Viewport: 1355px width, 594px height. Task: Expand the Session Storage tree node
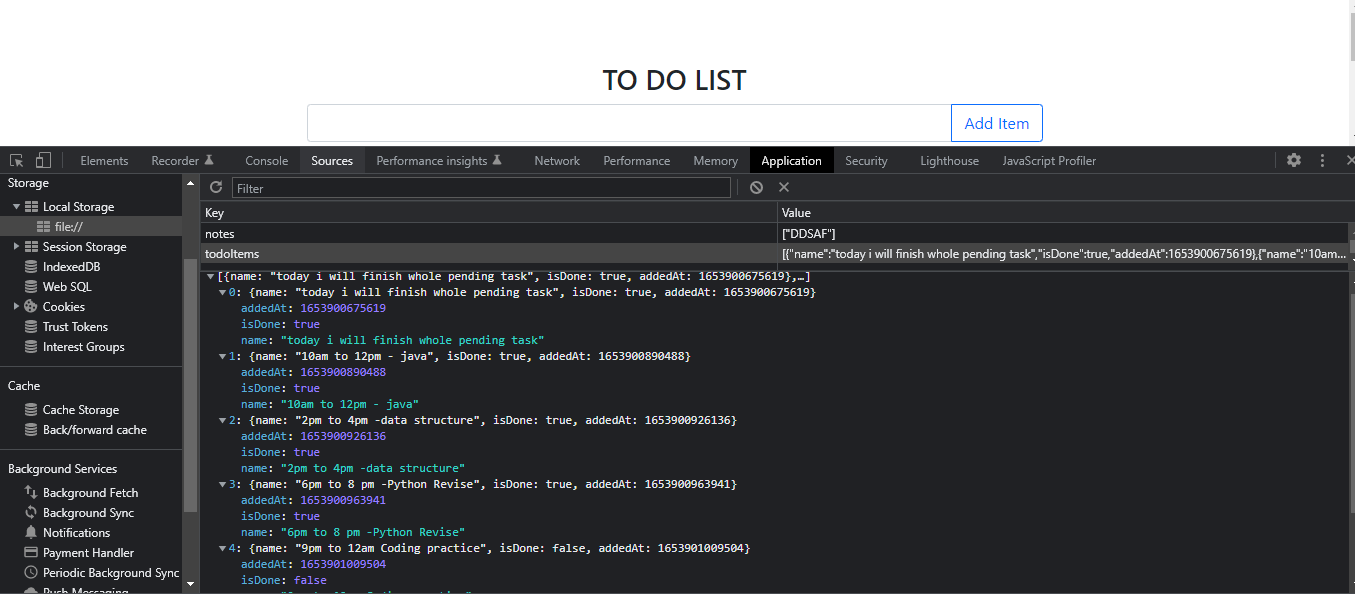coord(17,247)
